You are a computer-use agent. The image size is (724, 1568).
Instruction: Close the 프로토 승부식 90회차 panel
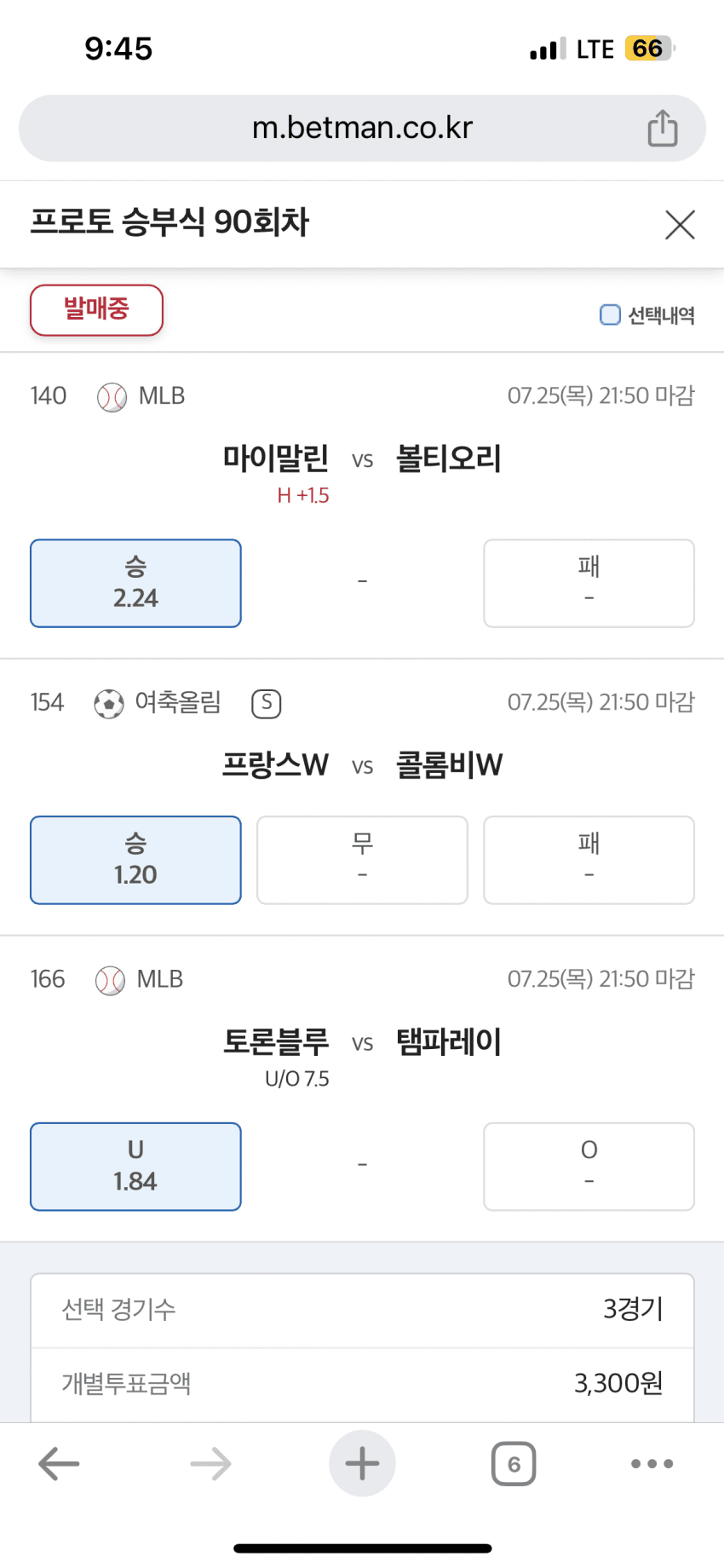pos(680,225)
